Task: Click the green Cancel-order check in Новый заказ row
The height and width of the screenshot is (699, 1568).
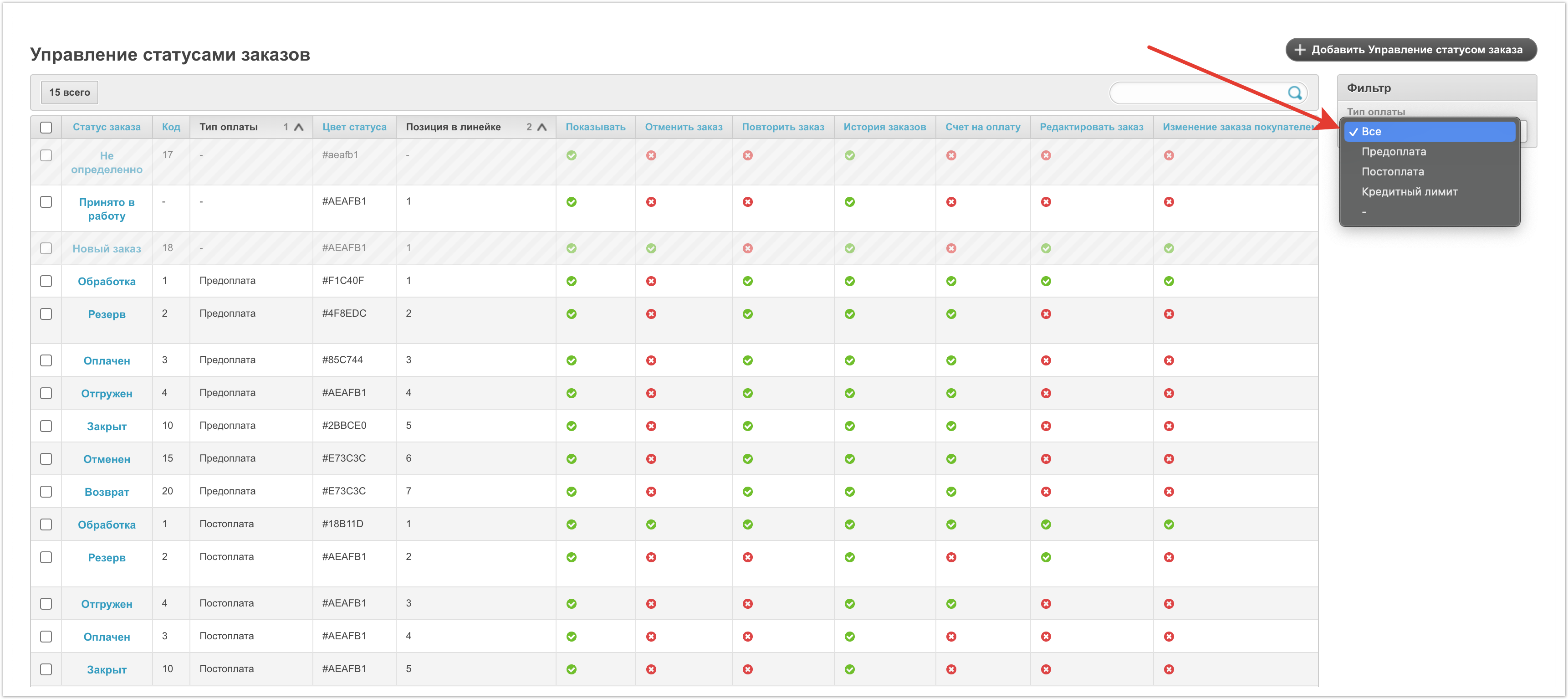Action: [x=651, y=248]
